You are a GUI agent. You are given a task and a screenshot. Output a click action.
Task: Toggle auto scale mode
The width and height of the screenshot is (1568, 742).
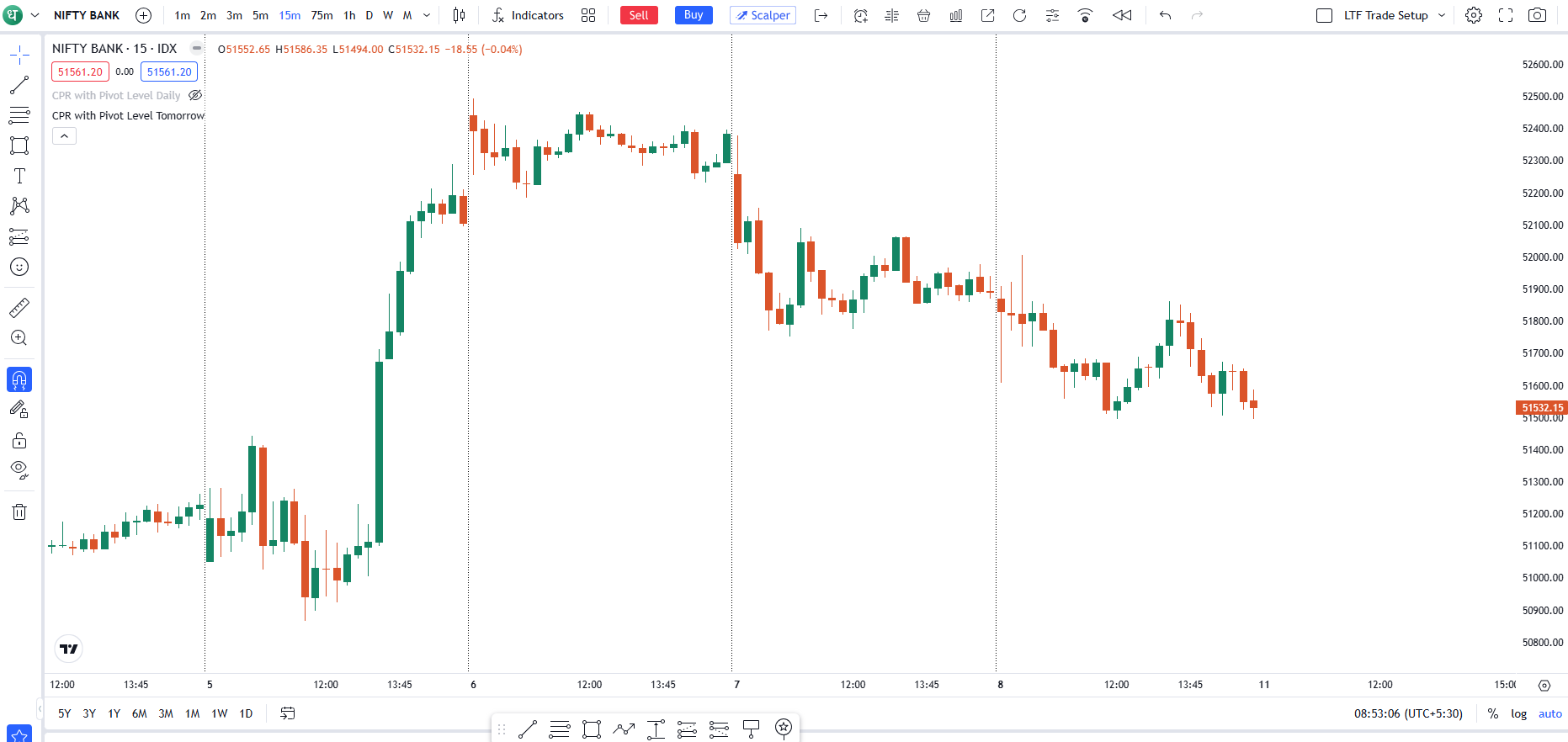(x=1549, y=713)
